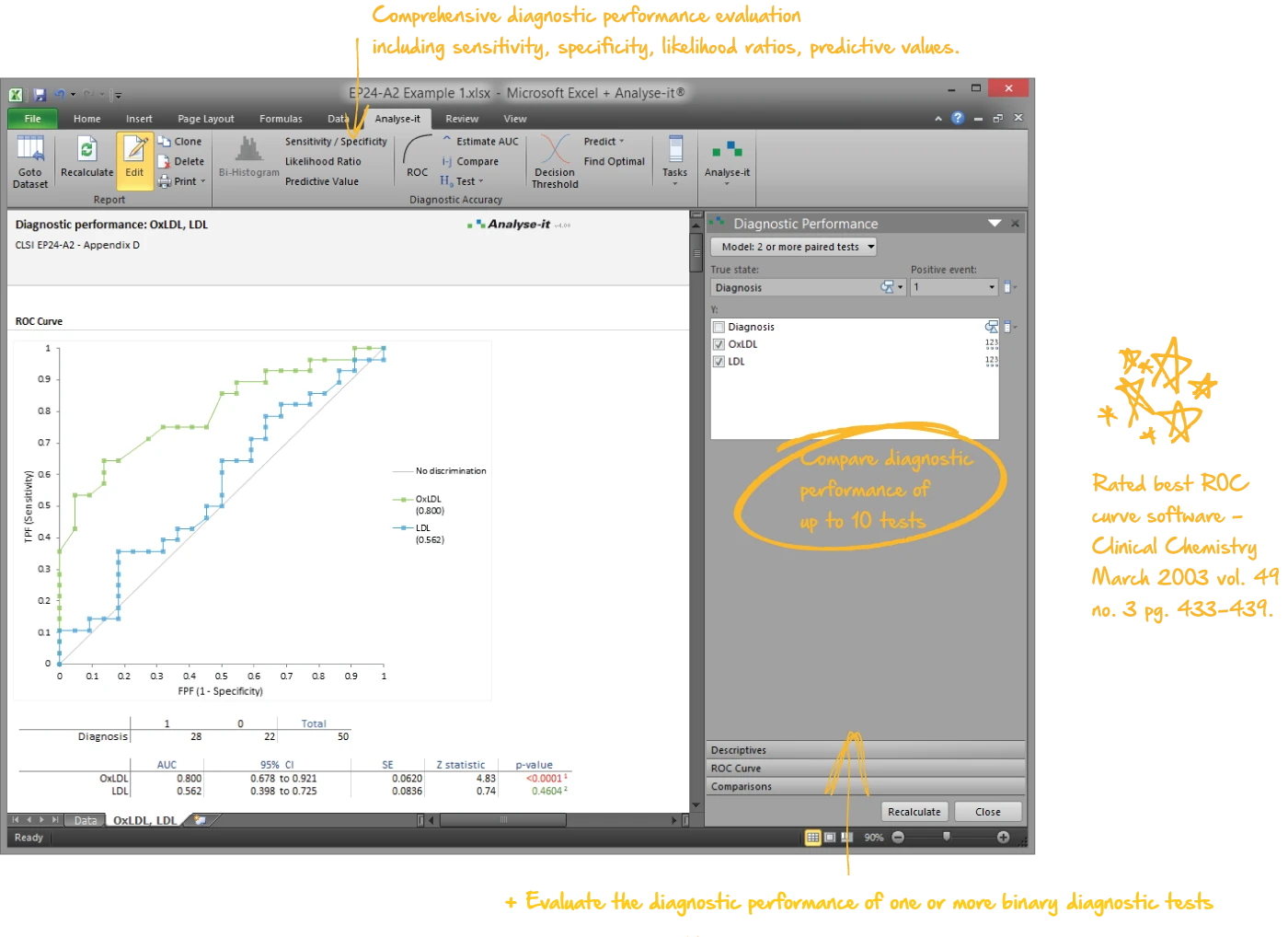Choose Likelihood Ratio command
This screenshot has height=937, width=1288.
tap(323, 161)
